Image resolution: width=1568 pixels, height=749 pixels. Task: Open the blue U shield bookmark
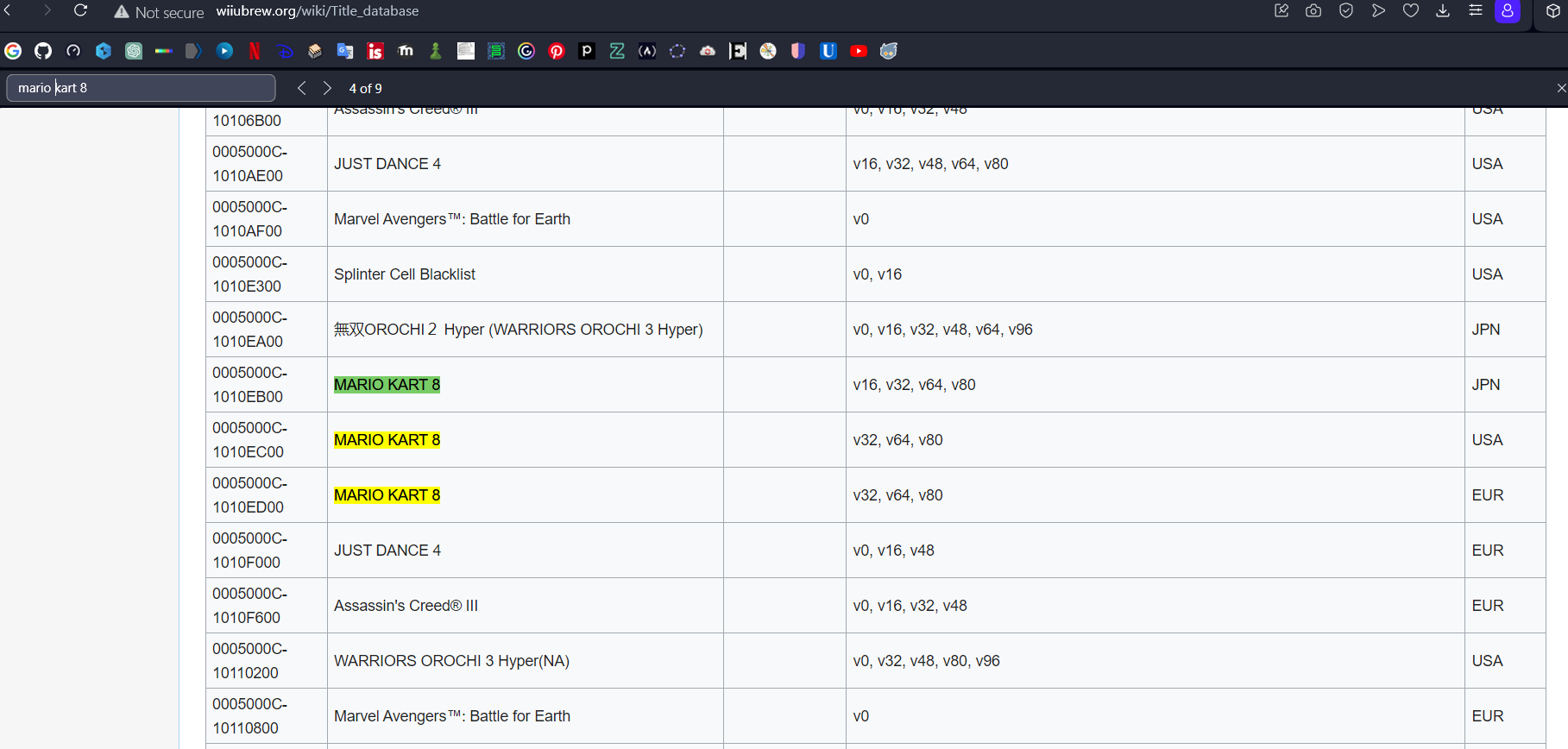(828, 51)
